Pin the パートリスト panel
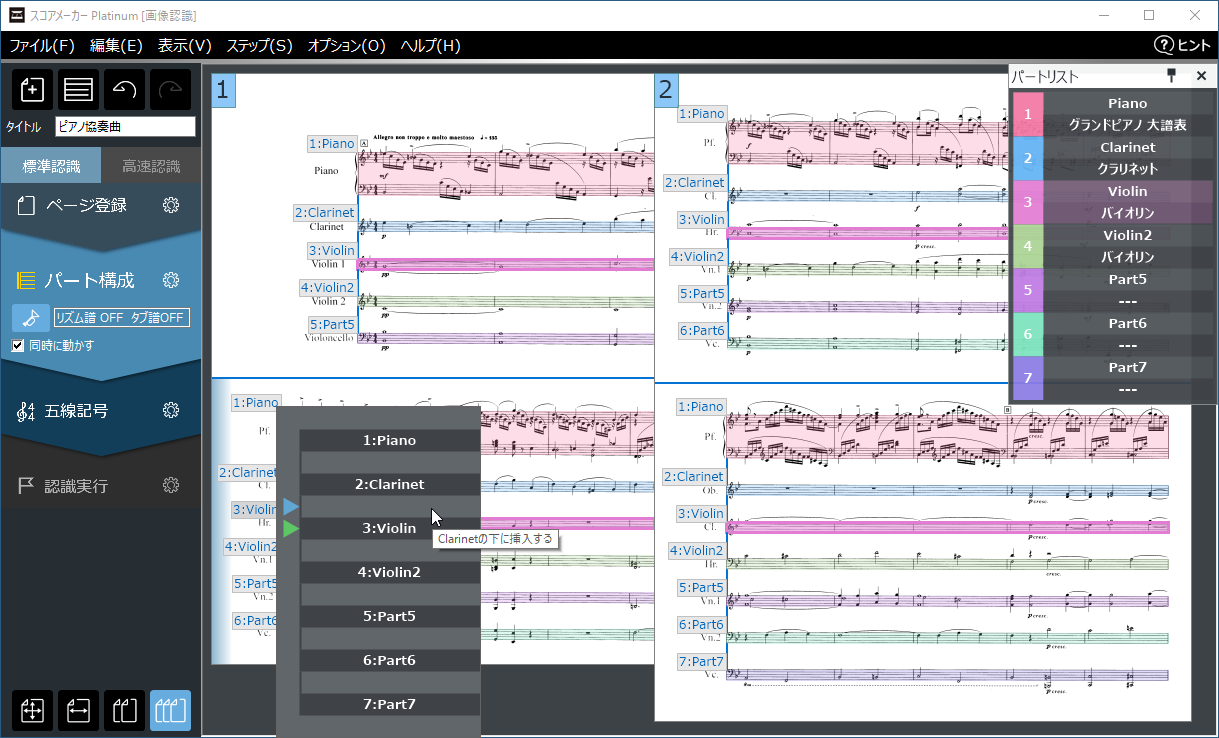 1172,76
